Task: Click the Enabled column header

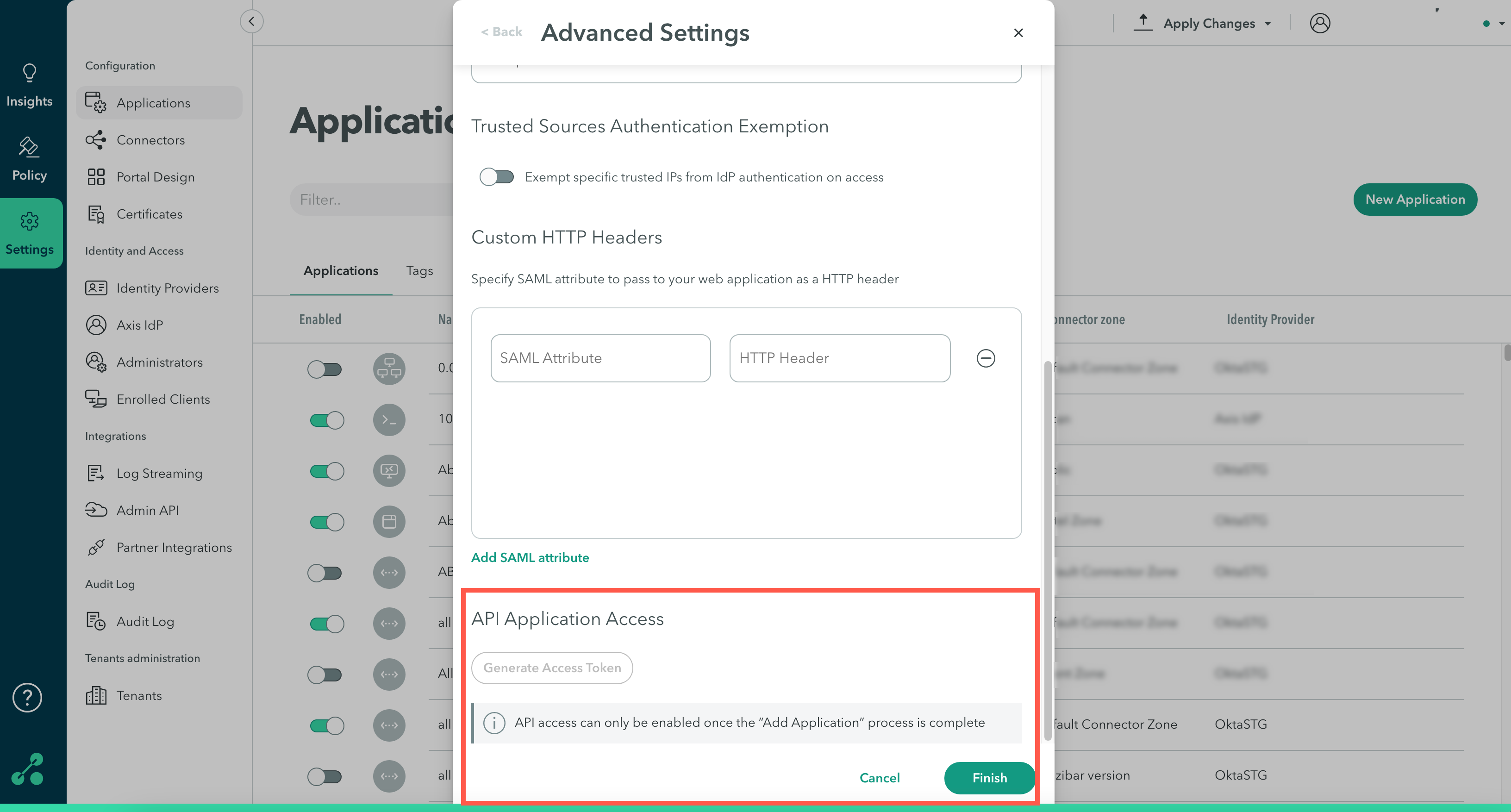Action: click(320, 319)
